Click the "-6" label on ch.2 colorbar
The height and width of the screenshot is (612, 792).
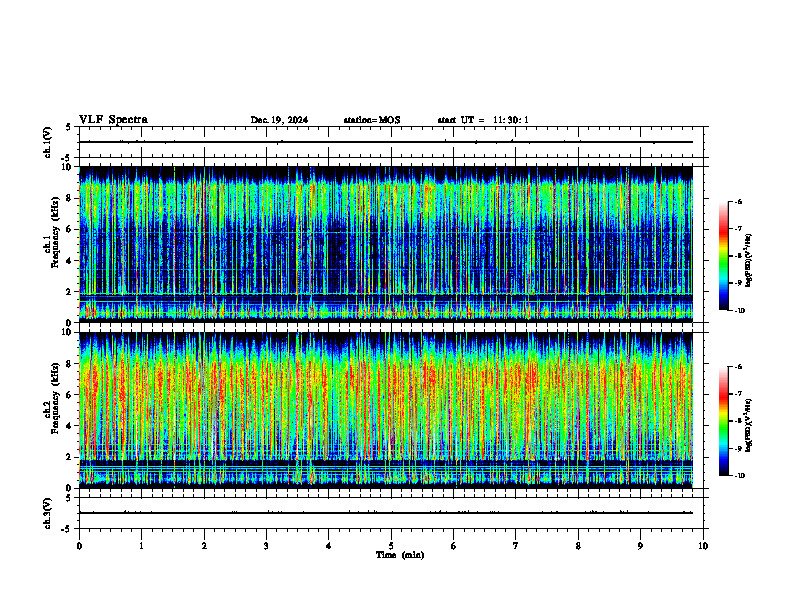coord(738,367)
